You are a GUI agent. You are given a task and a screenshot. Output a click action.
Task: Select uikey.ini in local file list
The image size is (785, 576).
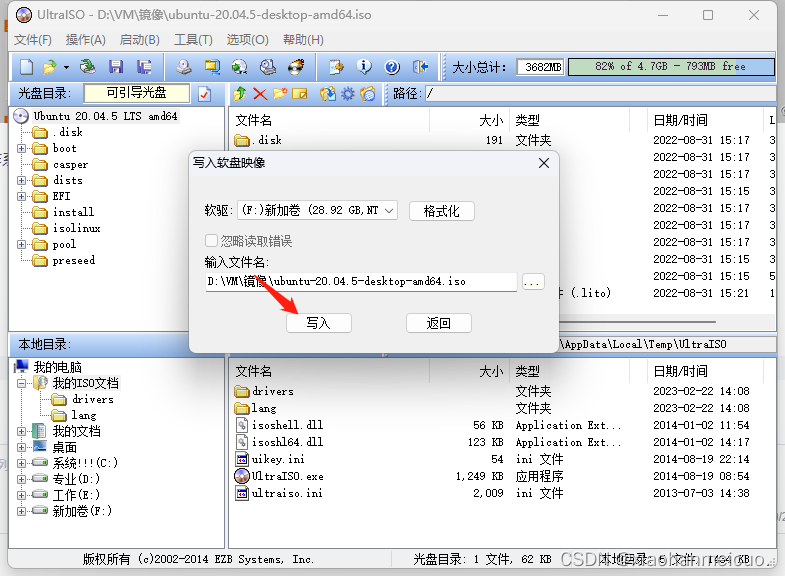coord(278,459)
